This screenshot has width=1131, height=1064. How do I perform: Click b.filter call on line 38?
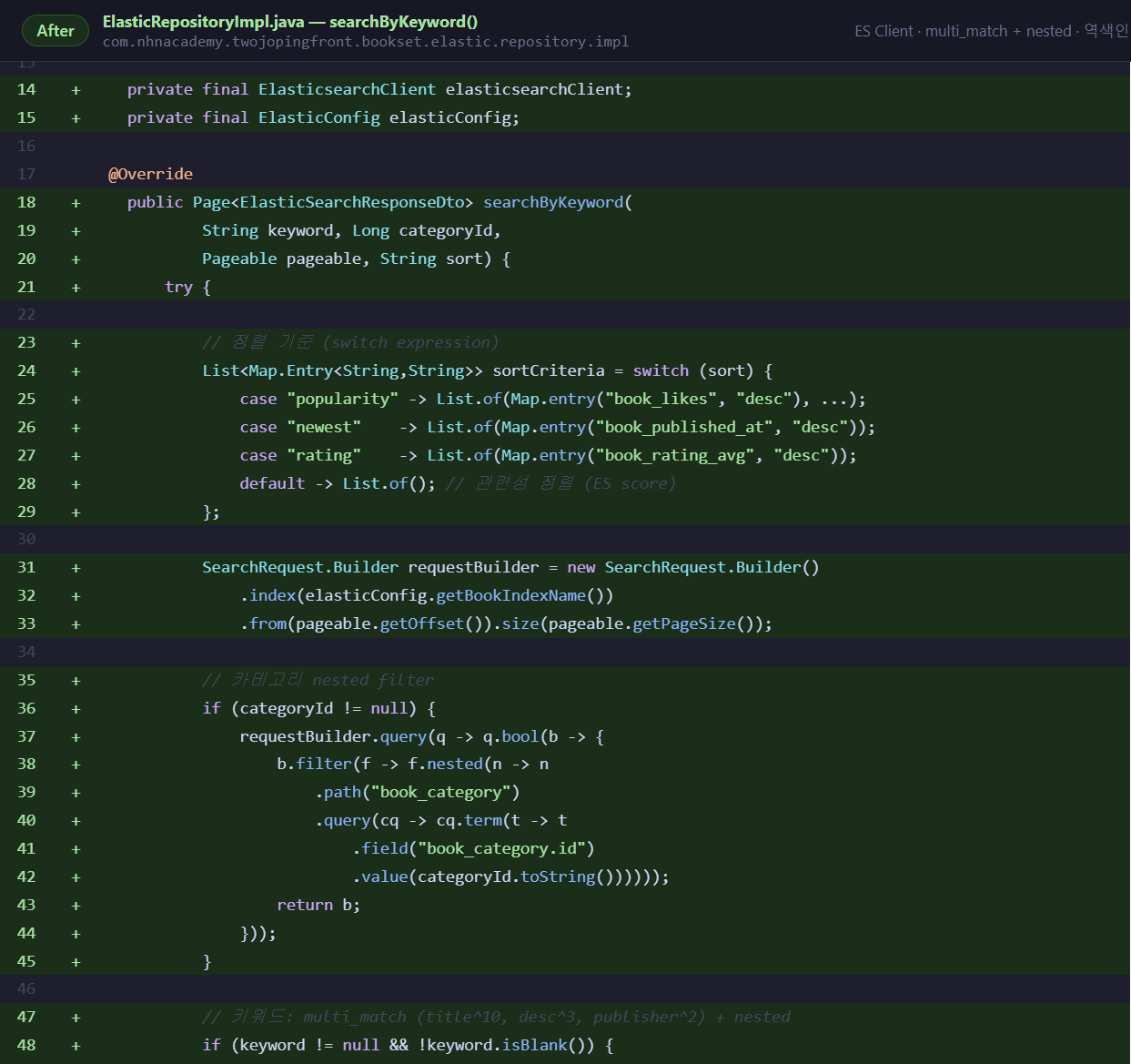pos(314,764)
